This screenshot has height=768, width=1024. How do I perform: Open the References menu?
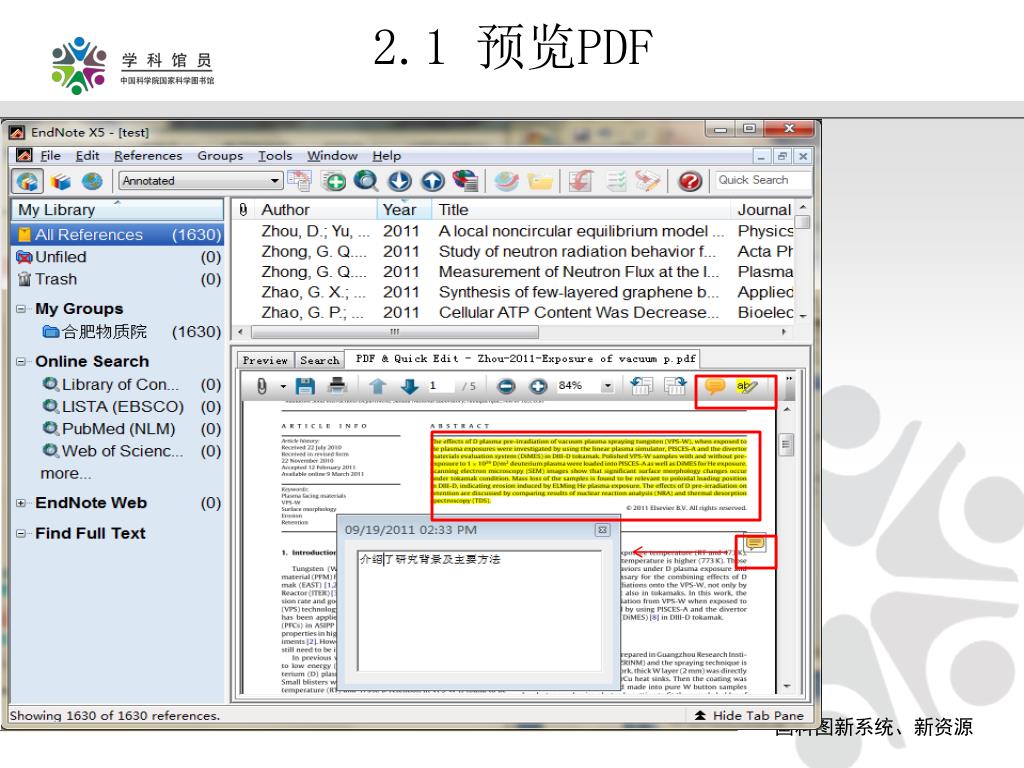148,155
